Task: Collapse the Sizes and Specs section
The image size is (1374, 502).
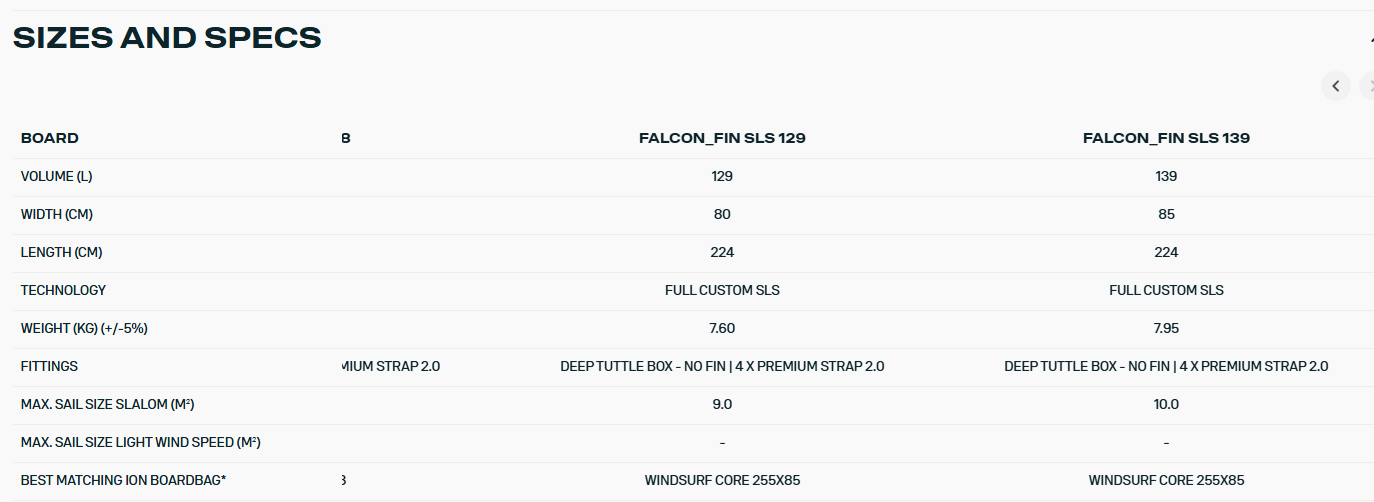Action: (x=1370, y=38)
